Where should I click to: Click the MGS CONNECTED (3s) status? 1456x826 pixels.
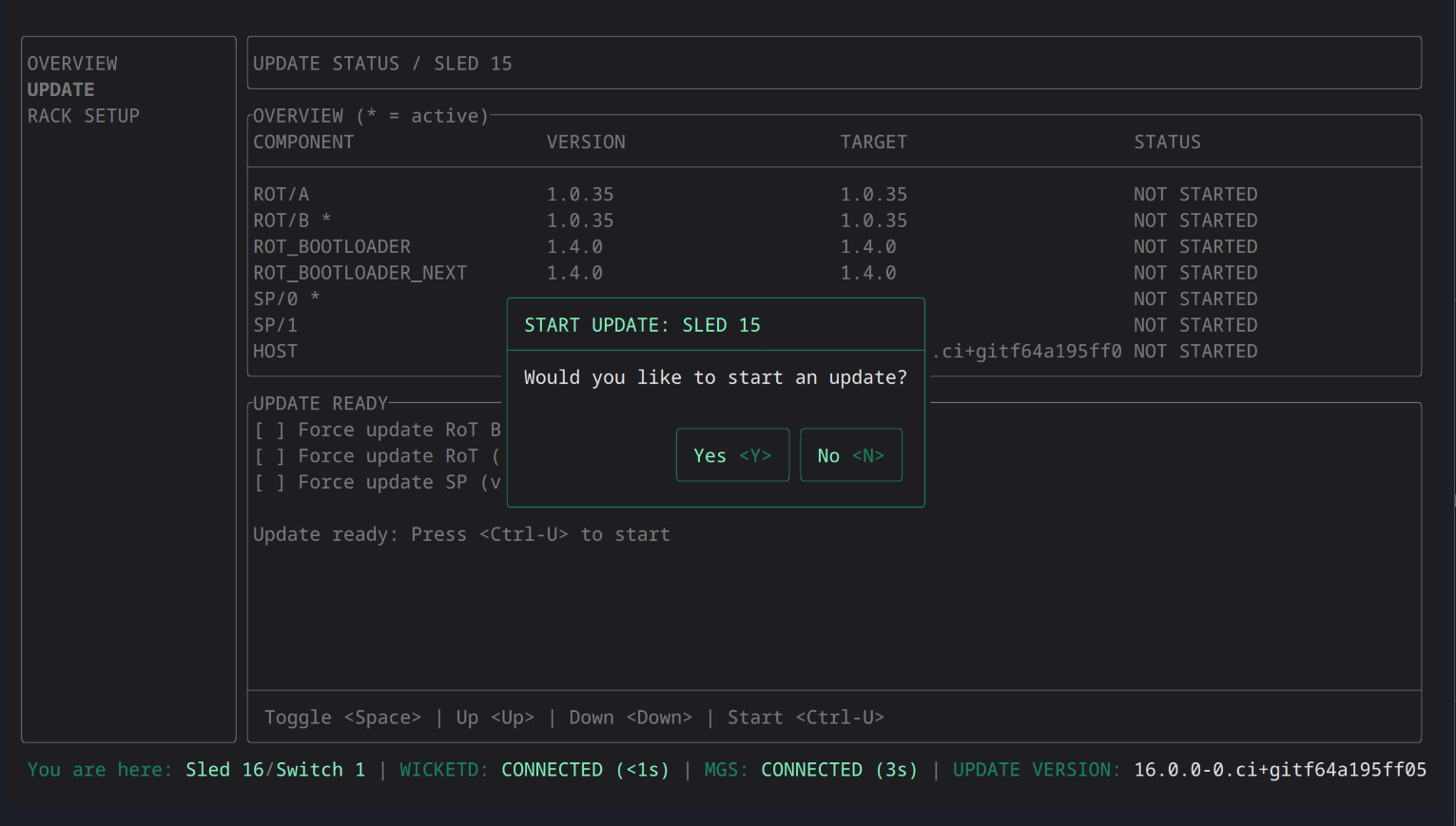click(811, 770)
